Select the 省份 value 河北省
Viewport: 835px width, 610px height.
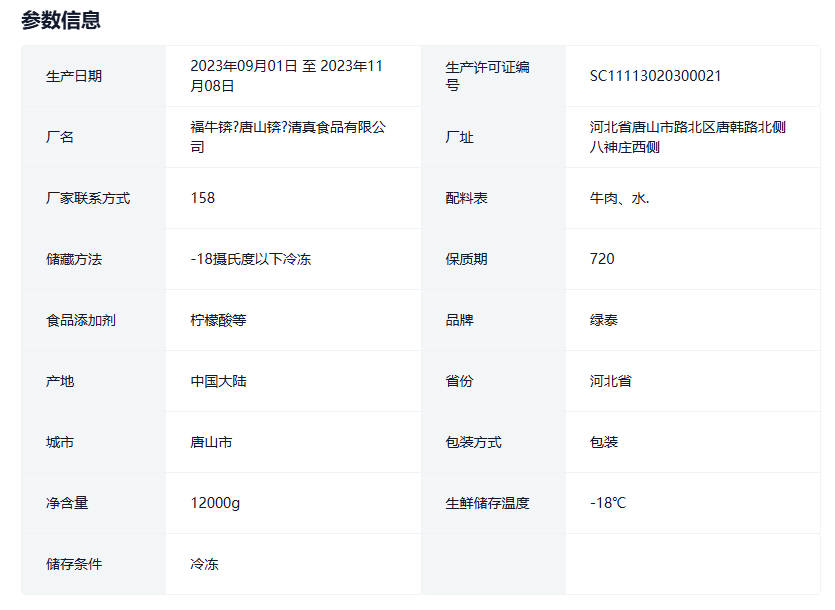pyautogui.click(x=610, y=381)
